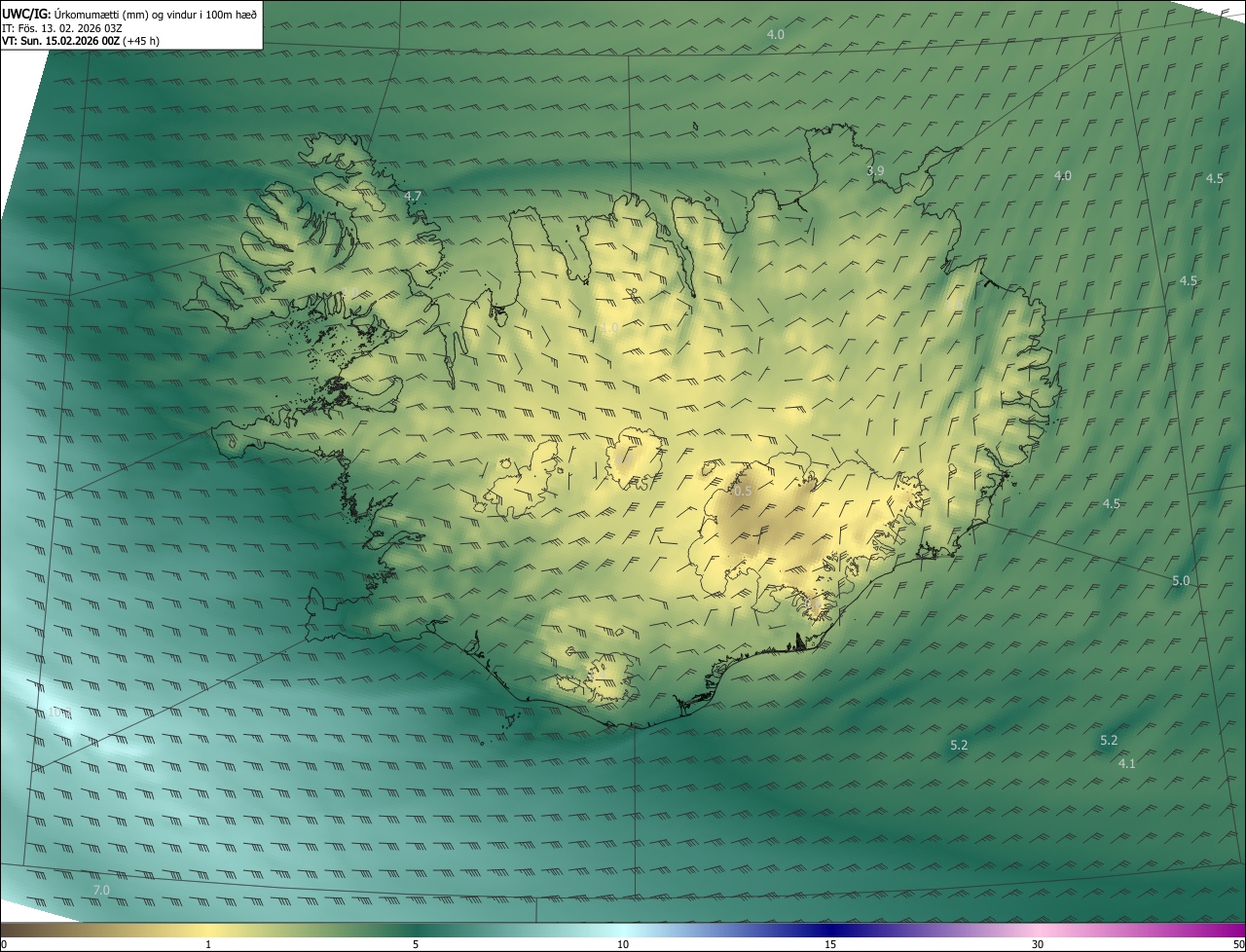Screen dimensions: 1246x952
Task: Click the 4.1 value label on the map
Action: point(1126,763)
